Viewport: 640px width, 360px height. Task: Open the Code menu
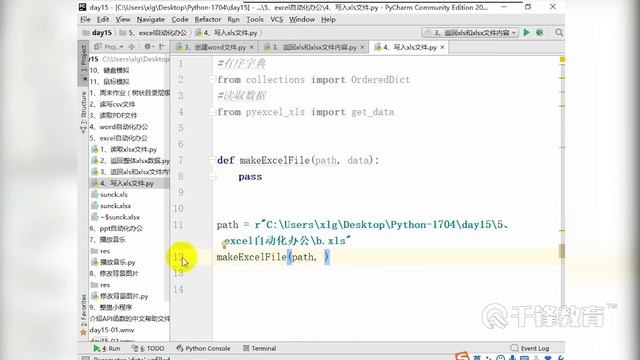click(180, 19)
